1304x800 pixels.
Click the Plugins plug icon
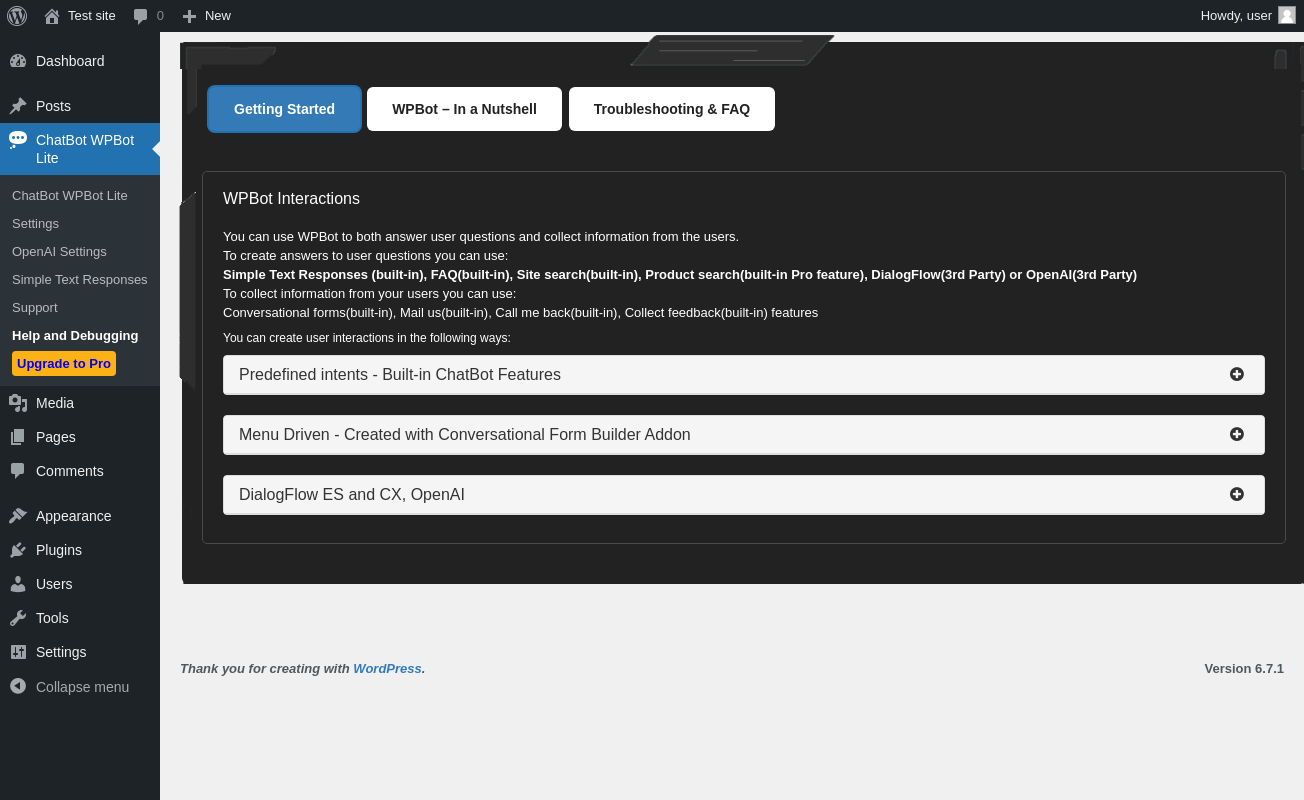click(18, 550)
